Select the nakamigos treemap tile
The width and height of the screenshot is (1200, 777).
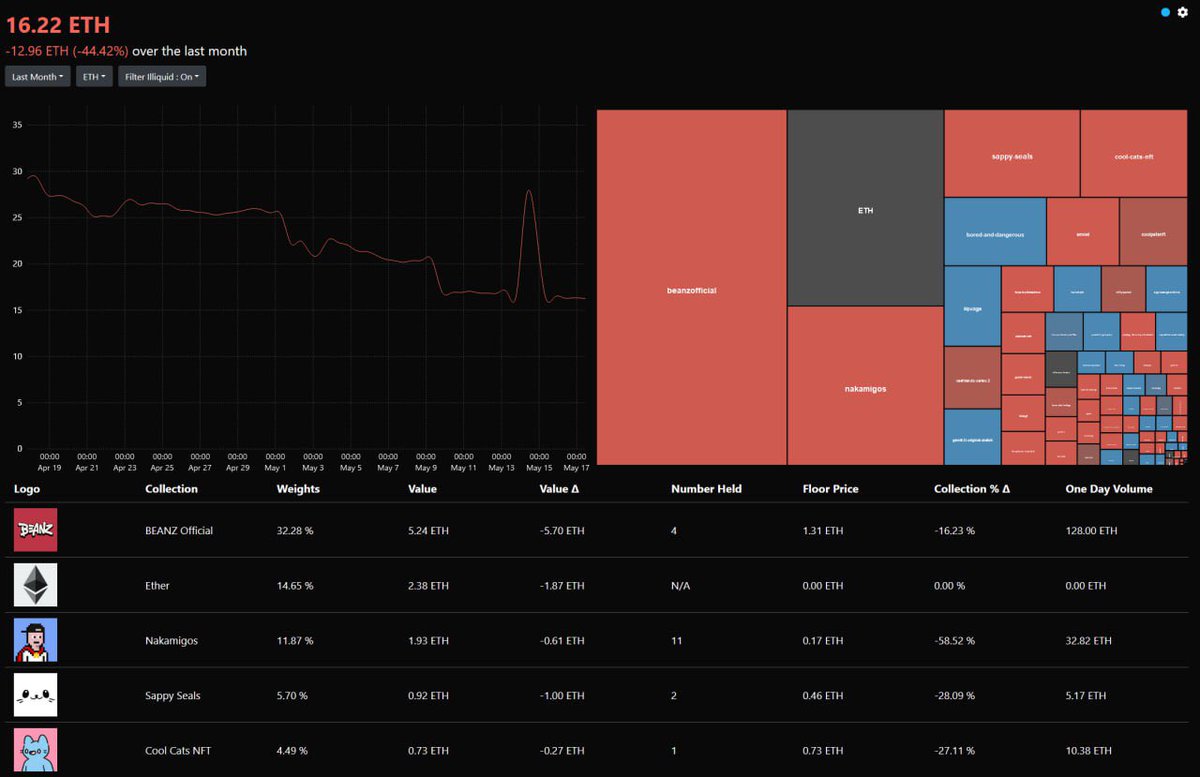pos(865,386)
